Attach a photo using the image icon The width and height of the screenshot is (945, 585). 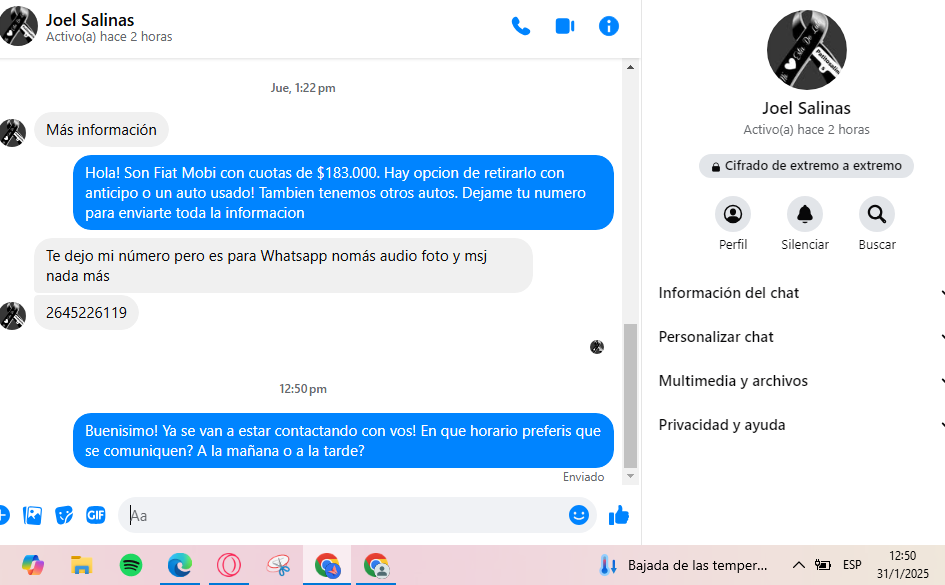[33, 515]
